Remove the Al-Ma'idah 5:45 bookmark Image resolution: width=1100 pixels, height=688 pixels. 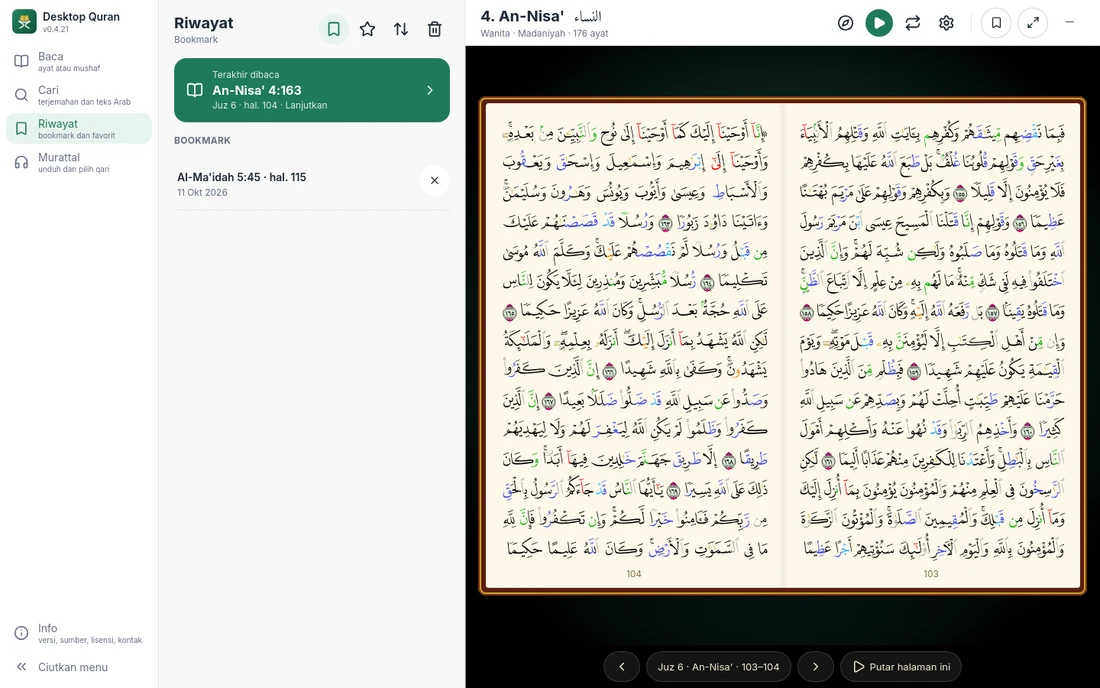coord(435,181)
